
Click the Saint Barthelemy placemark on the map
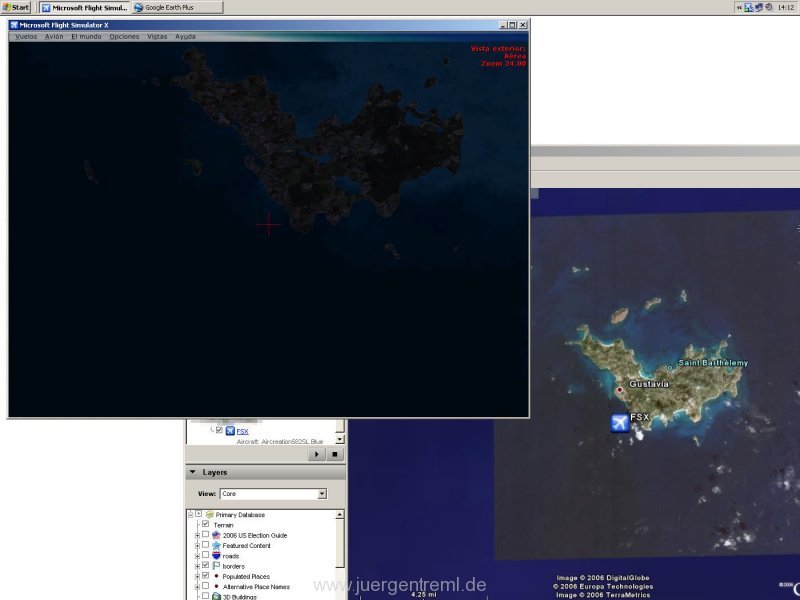670,367
